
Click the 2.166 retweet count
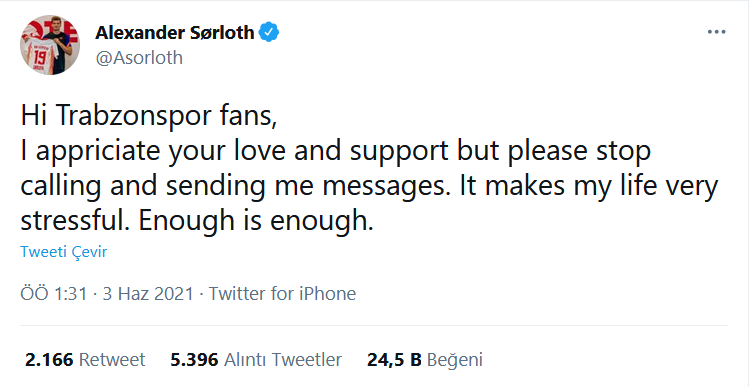point(49,359)
